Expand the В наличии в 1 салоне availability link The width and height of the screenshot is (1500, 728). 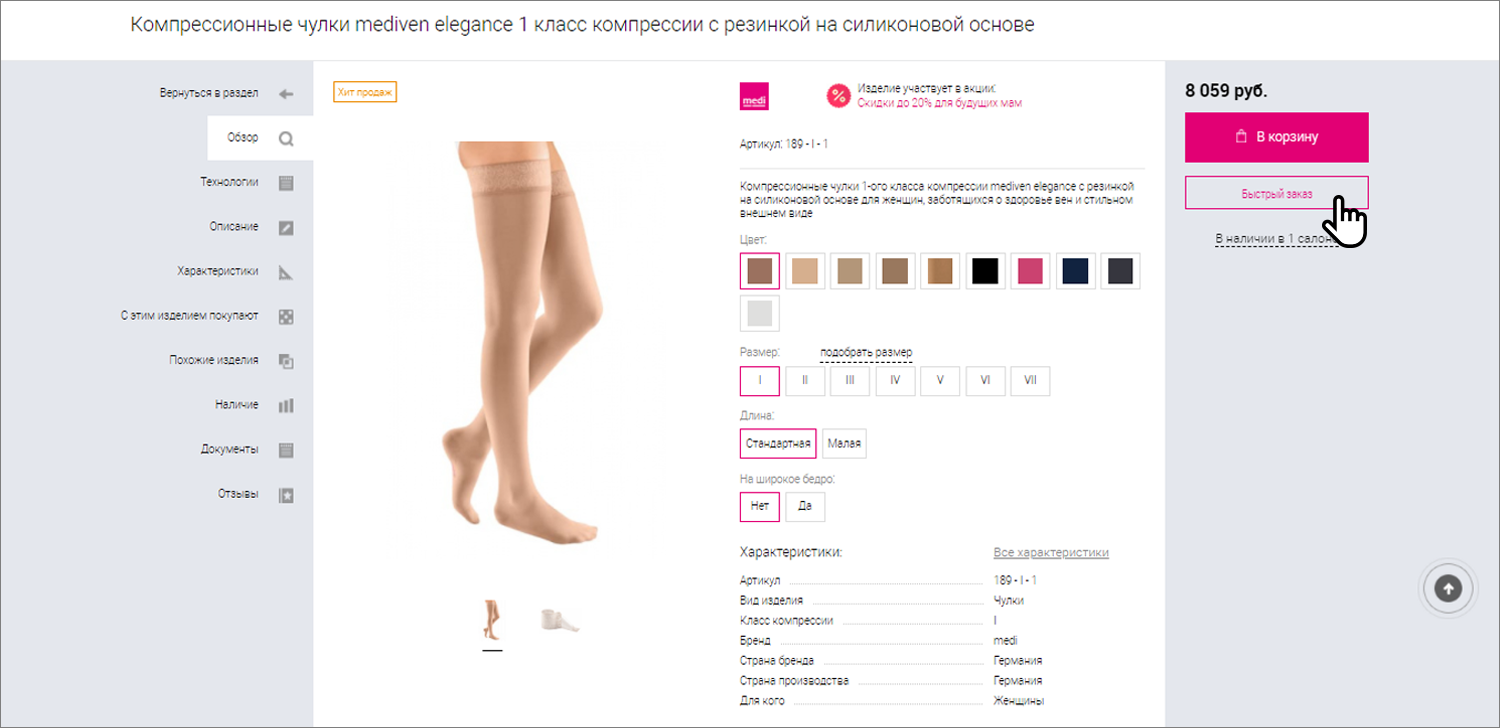coord(1276,239)
